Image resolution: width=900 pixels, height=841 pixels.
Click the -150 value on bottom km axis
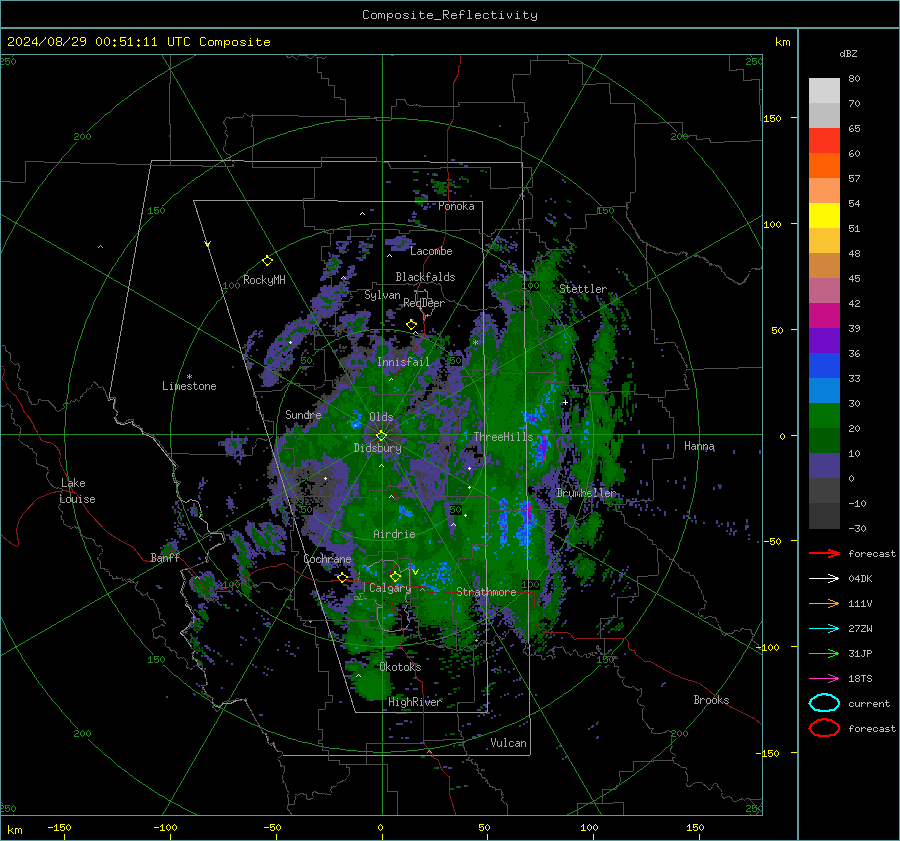59,827
